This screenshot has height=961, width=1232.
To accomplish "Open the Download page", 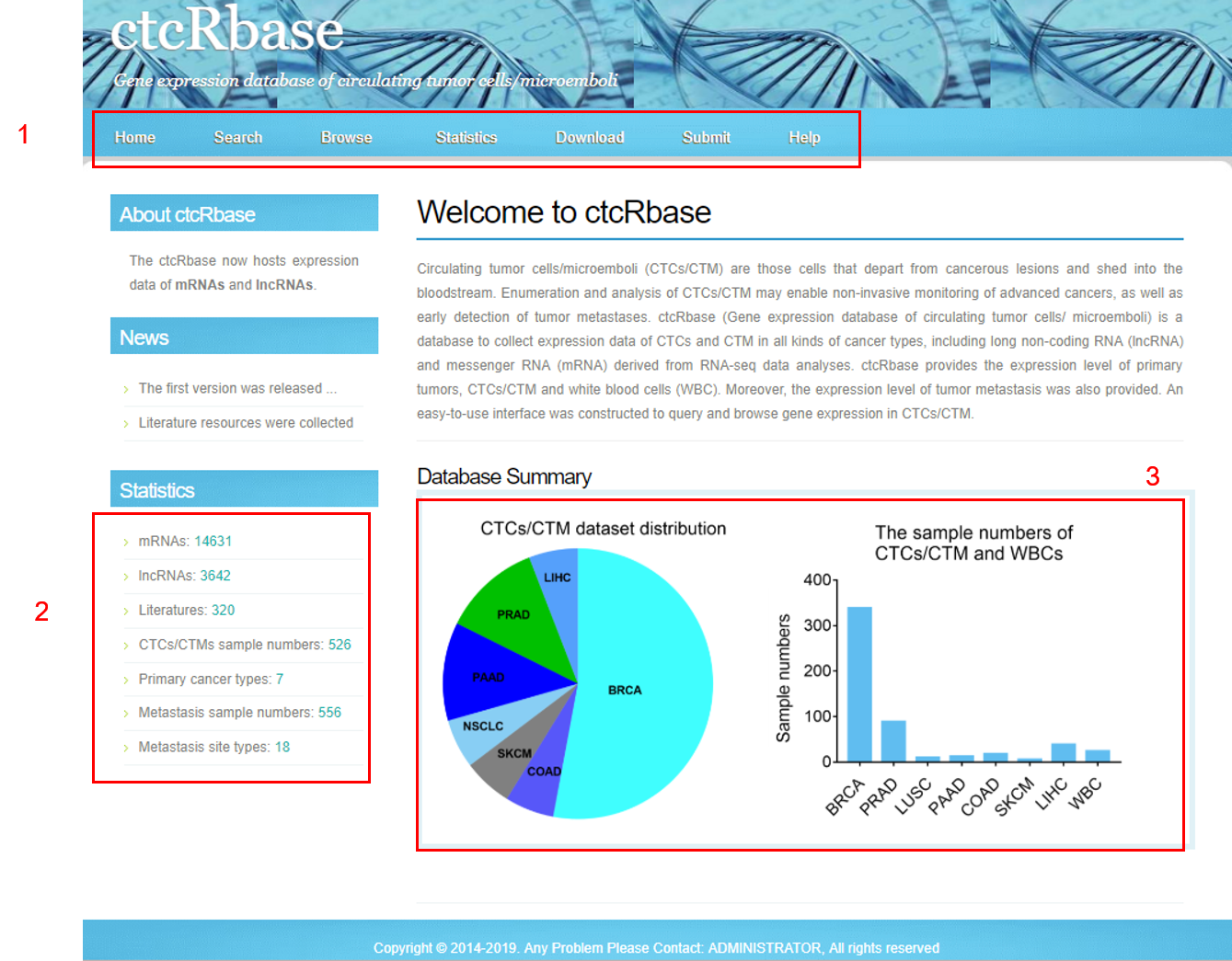I will click(x=589, y=137).
